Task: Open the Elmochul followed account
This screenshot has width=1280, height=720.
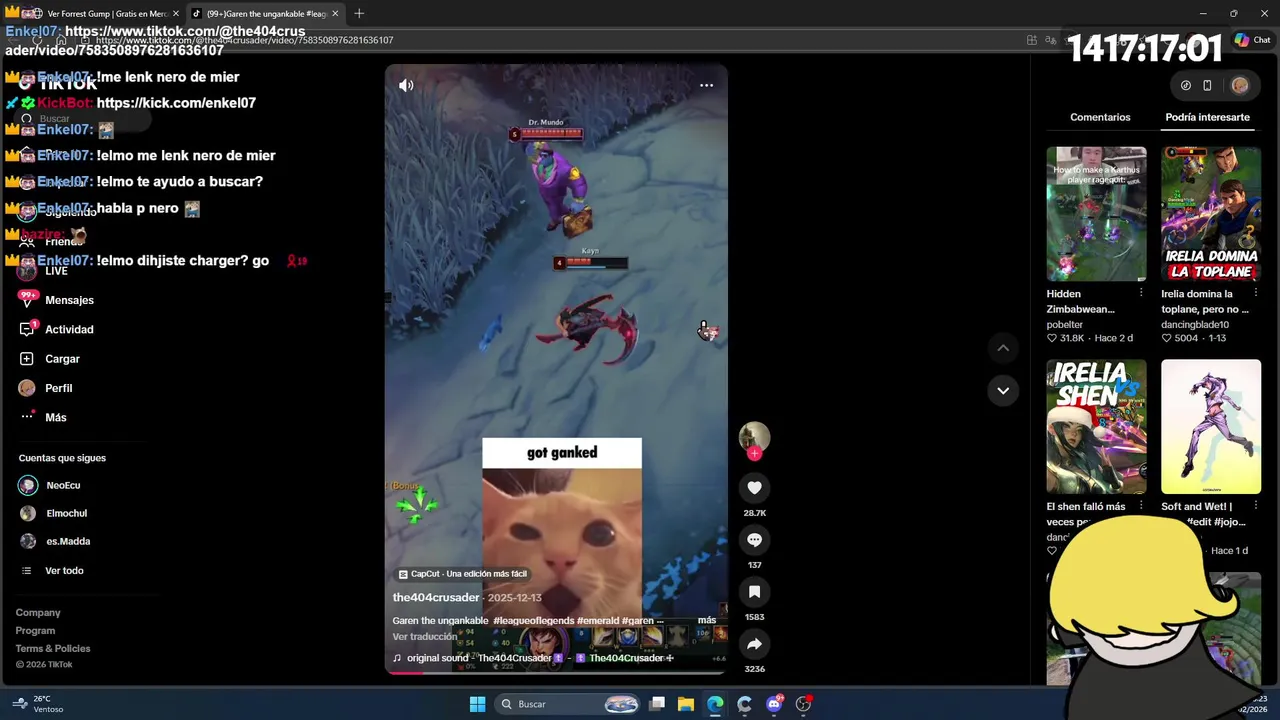Action: (66, 513)
